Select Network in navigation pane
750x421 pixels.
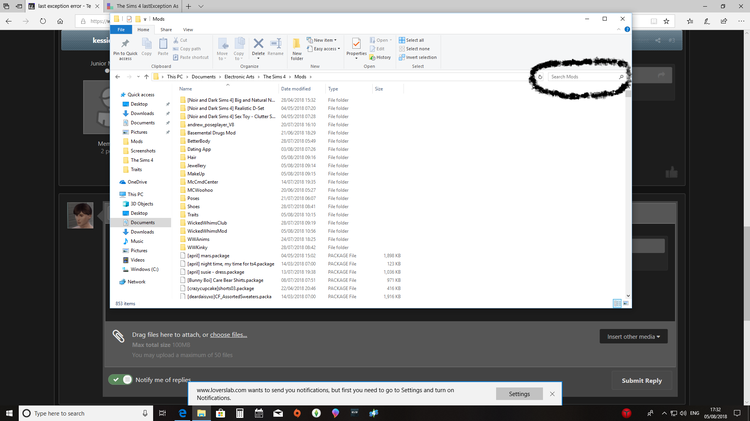136,282
